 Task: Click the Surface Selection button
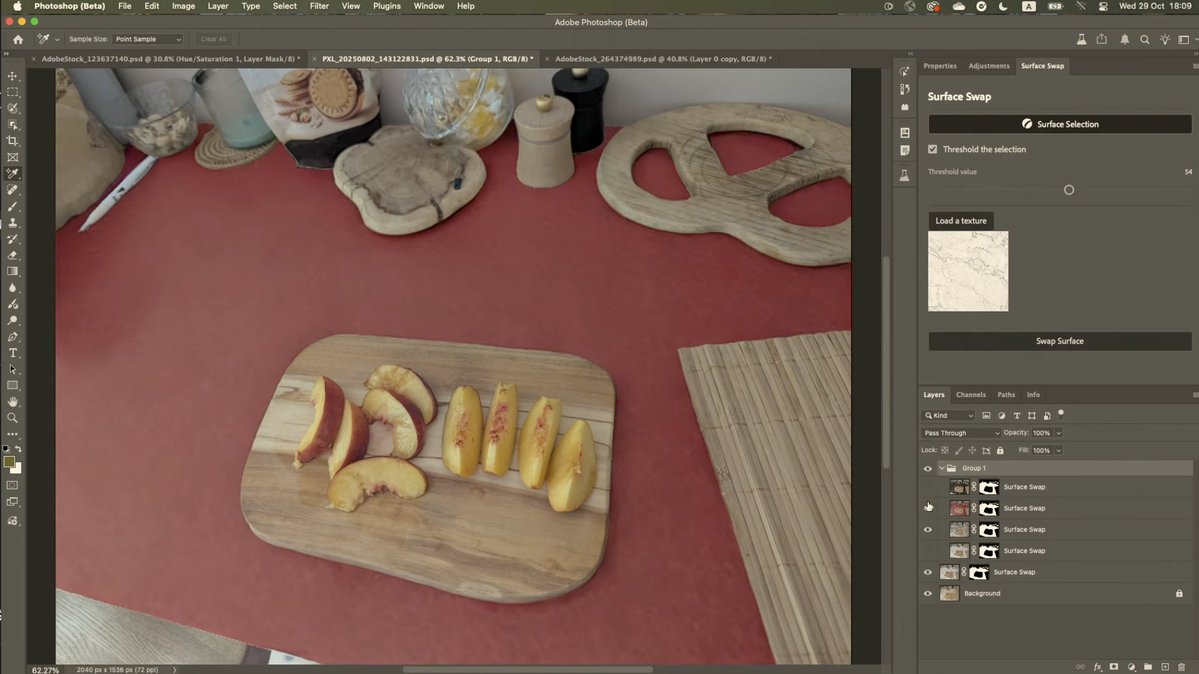(x=1059, y=124)
